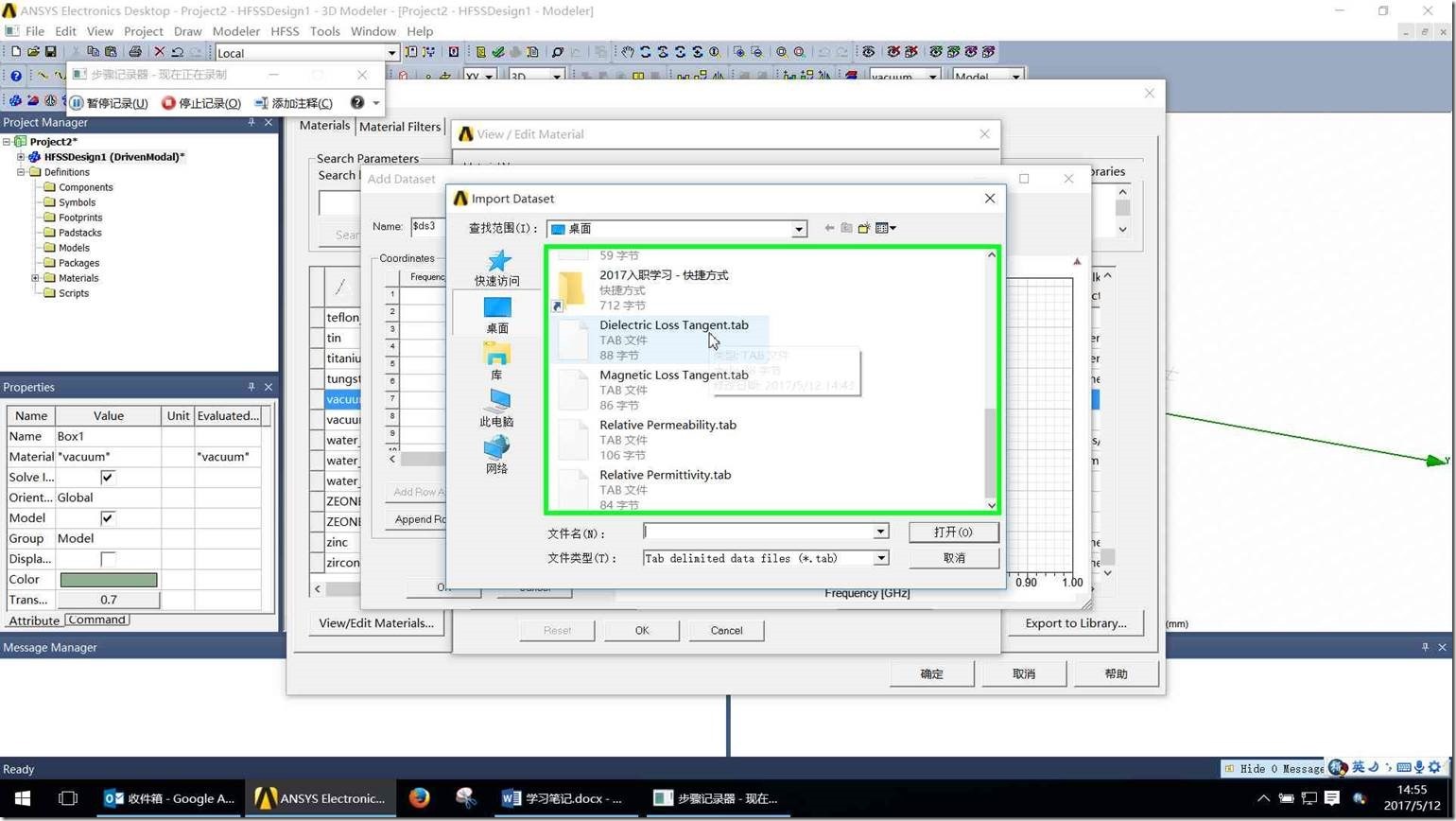Open Network (网络) in dialog sidebar
This screenshot has width=1456, height=821.
(x=496, y=455)
